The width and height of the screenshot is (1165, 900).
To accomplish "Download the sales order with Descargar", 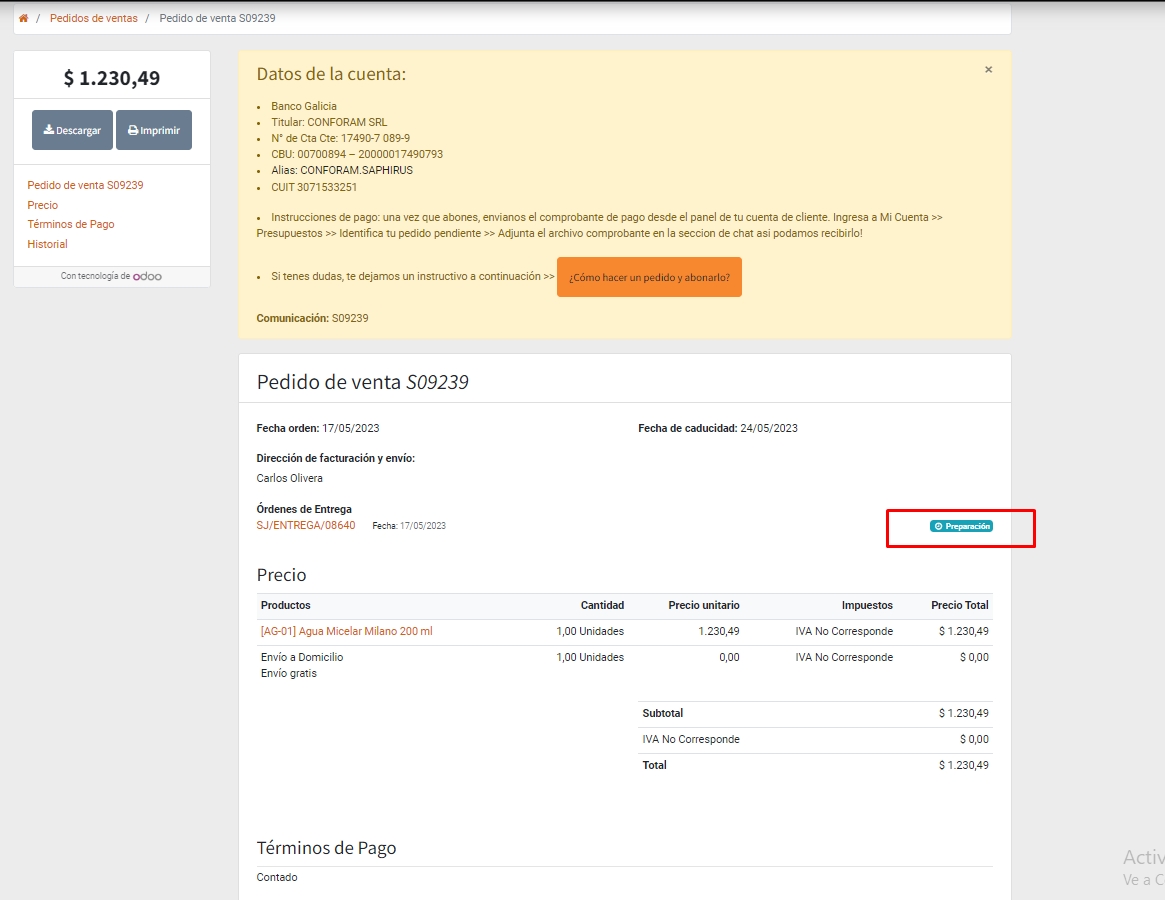I will tap(72, 131).
